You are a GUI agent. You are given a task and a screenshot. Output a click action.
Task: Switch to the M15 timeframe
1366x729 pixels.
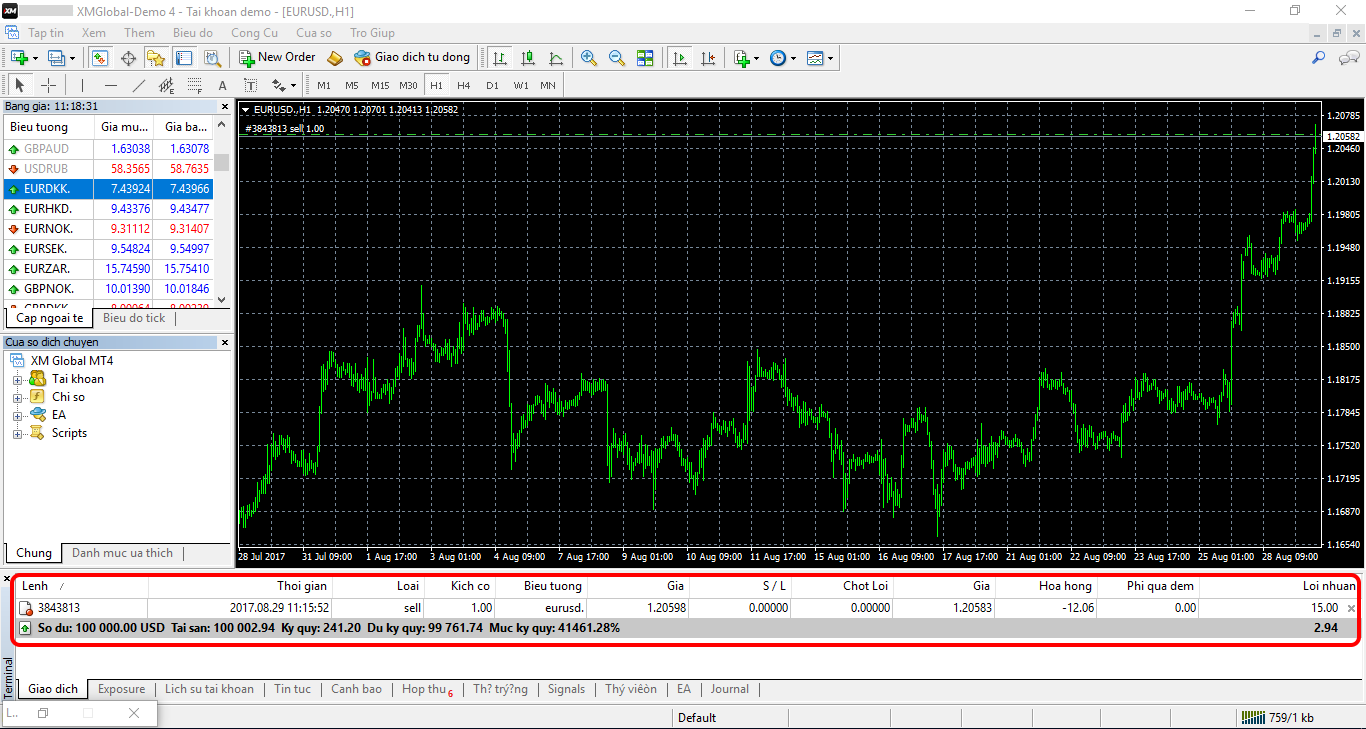click(380, 85)
